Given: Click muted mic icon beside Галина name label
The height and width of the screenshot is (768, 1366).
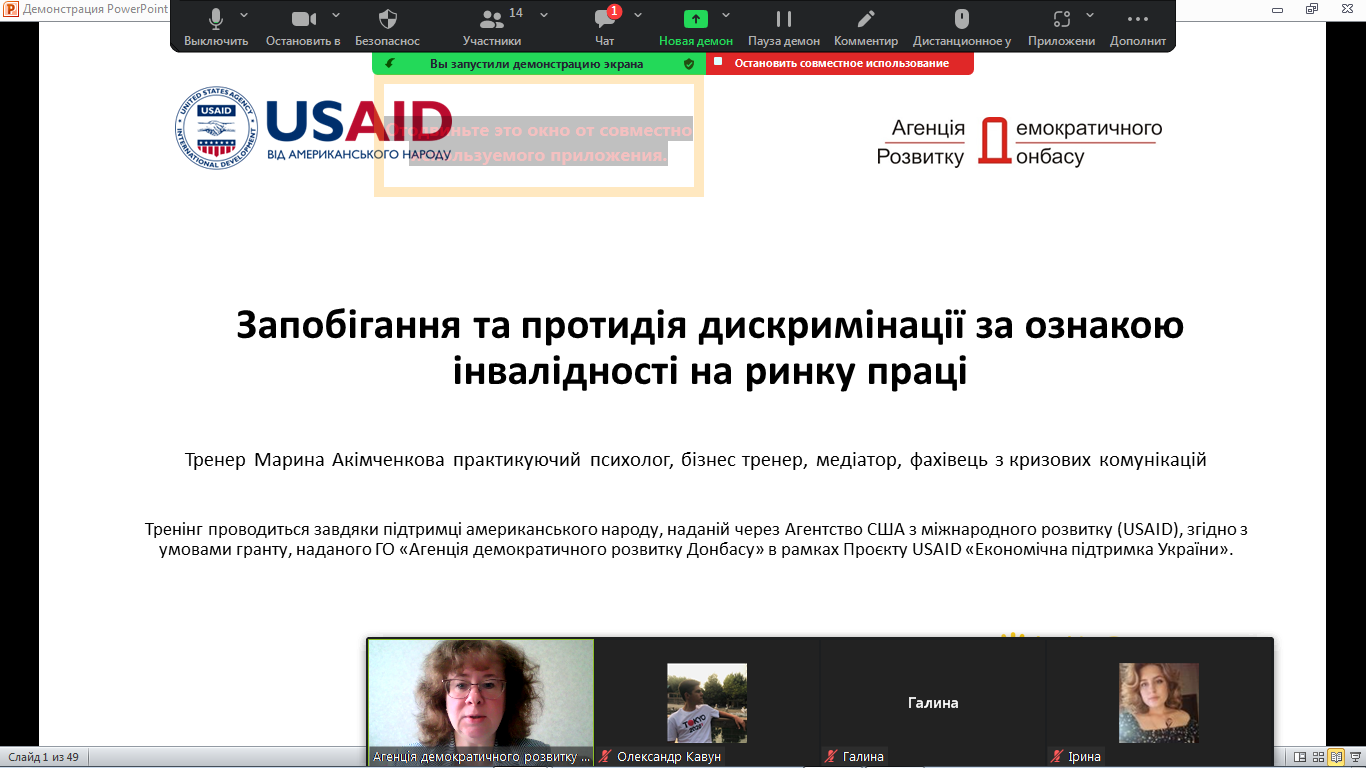Looking at the screenshot, I should point(831,757).
